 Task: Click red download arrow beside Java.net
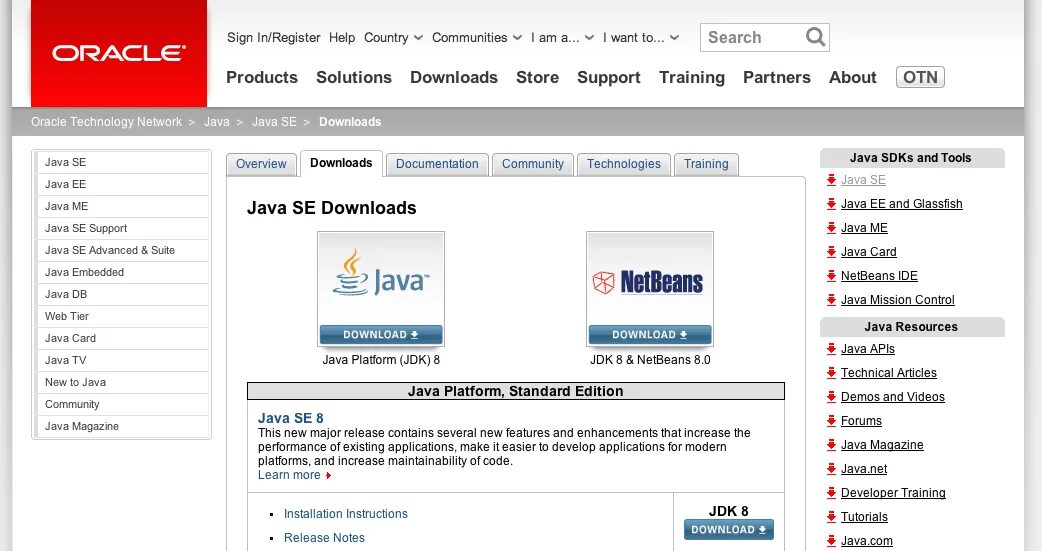[x=831, y=469]
